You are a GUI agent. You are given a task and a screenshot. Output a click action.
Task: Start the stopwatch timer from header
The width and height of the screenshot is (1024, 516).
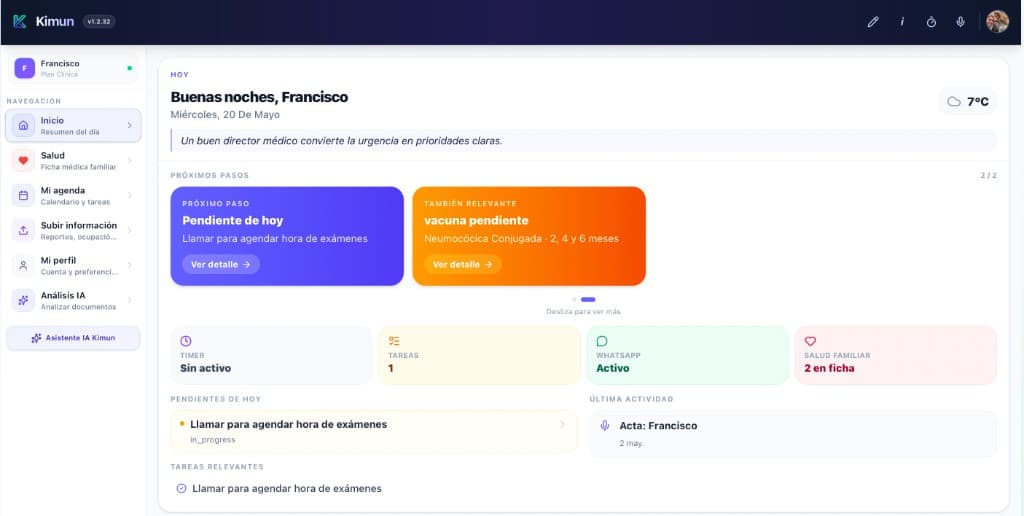pyautogui.click(x=931, y=22)
